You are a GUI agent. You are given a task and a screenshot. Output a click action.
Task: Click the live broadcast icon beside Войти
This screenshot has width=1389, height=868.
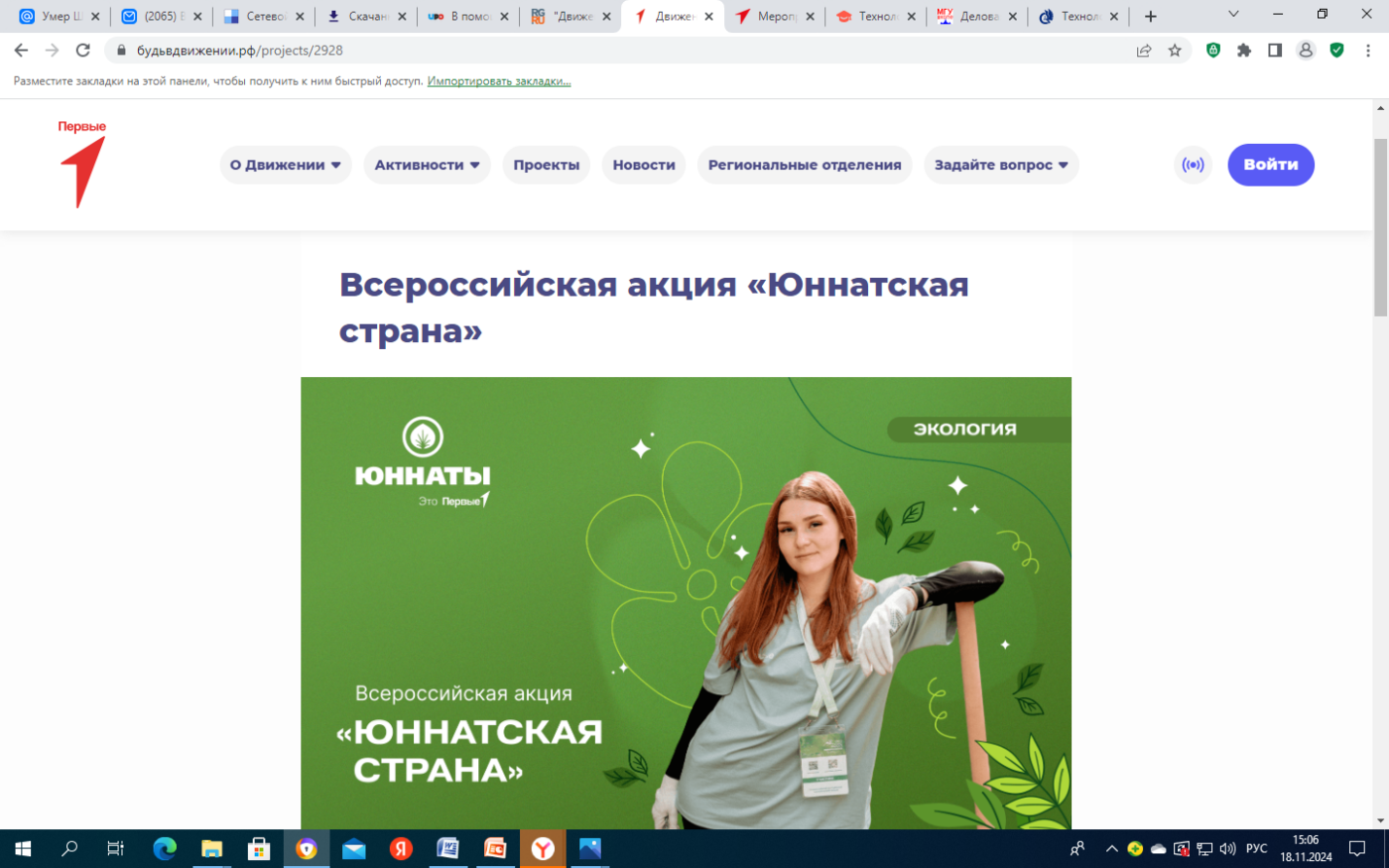pos(1193,165)
